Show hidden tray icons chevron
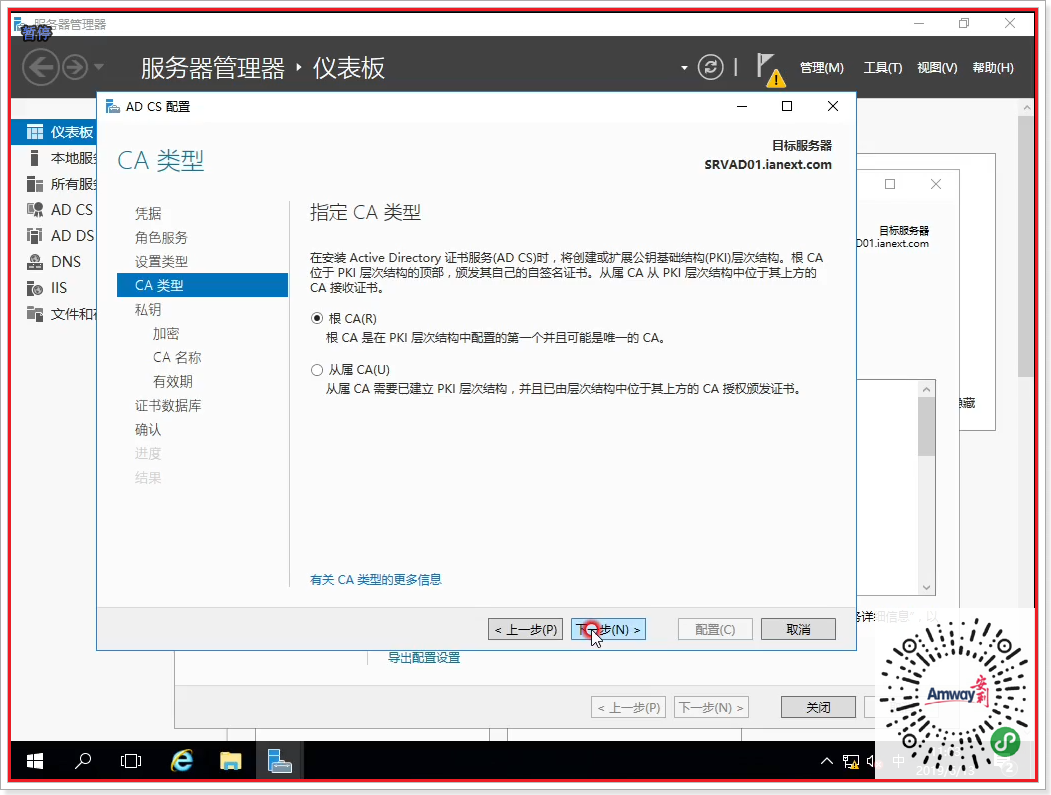This screenshot has width=1051, height=795. pos(826,761)
